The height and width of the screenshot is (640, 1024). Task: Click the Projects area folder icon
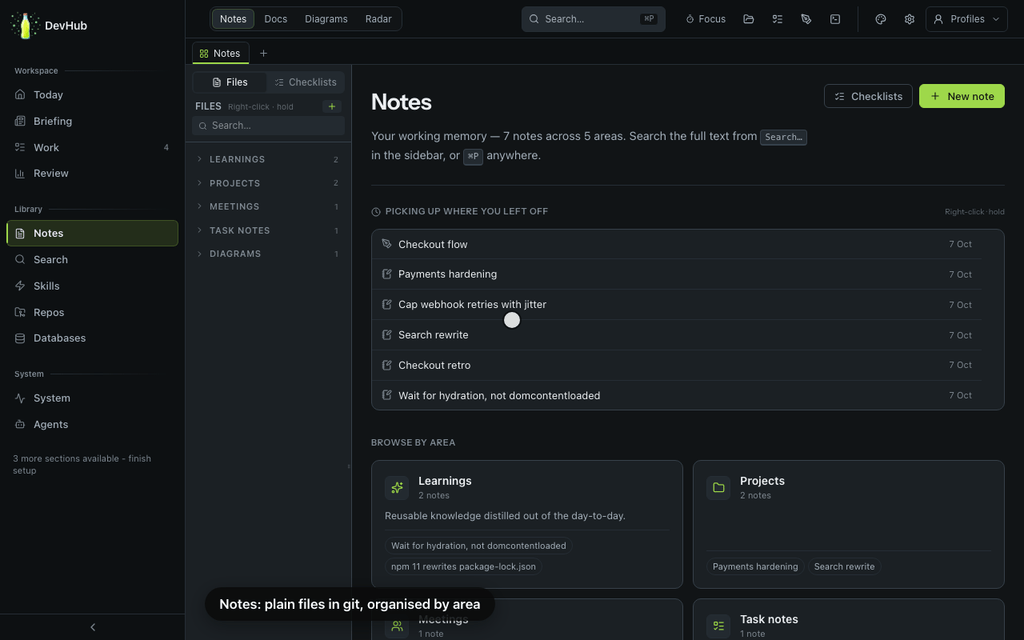pos(718,487)
